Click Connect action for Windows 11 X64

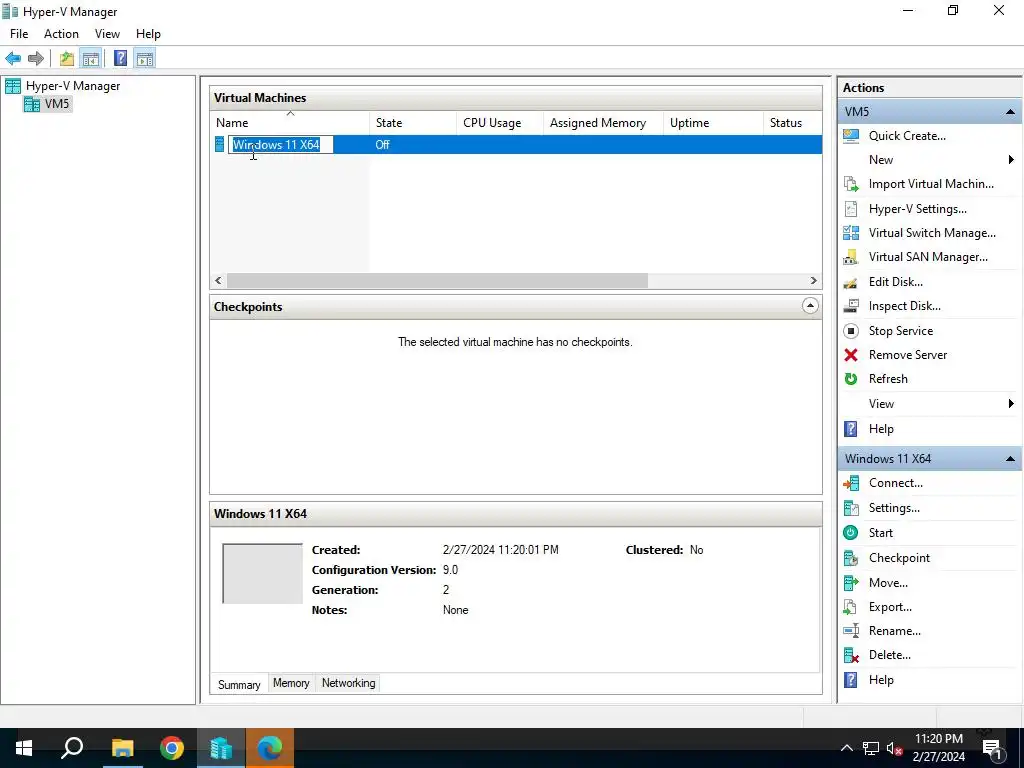coord(895,483)
